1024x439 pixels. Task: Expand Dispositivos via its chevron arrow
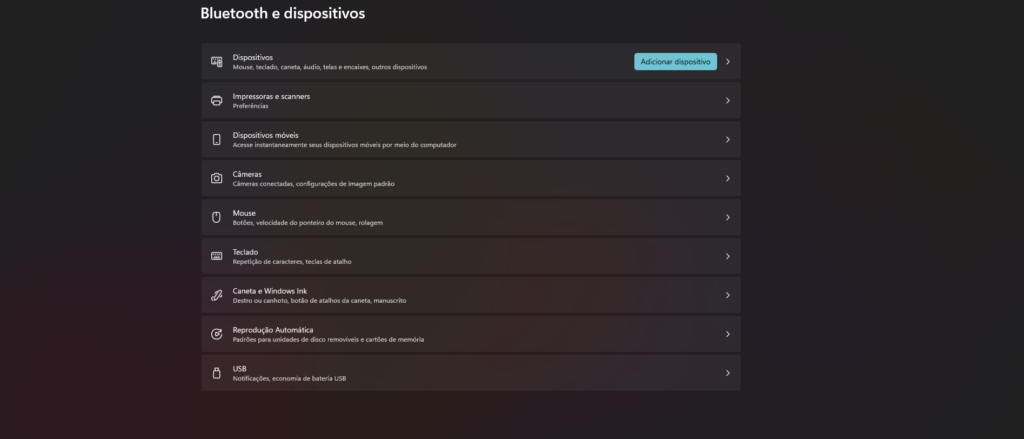click(728, 62)
